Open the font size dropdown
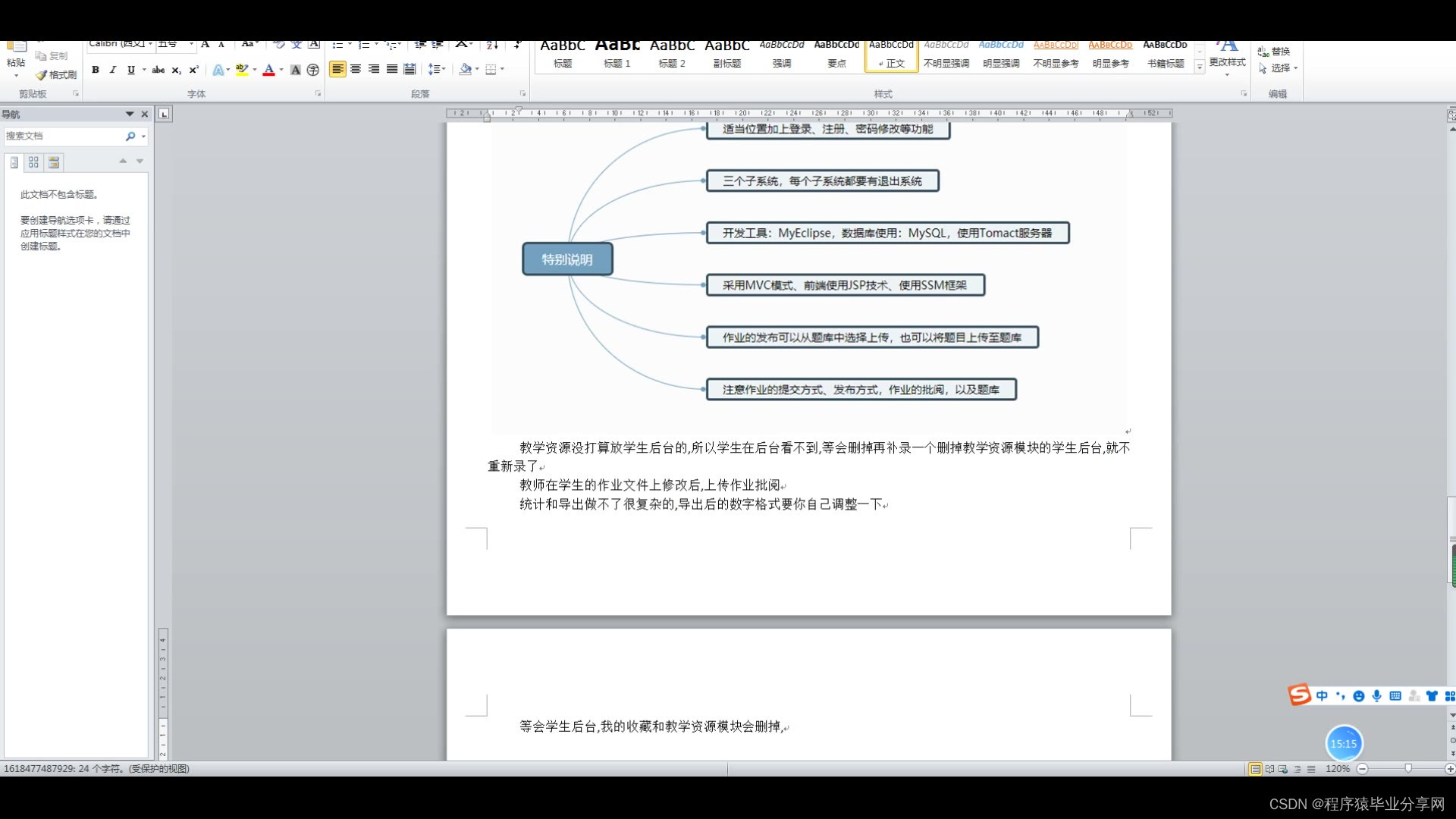Viewport: 1456px width, 819px height. tap(191, 44)
